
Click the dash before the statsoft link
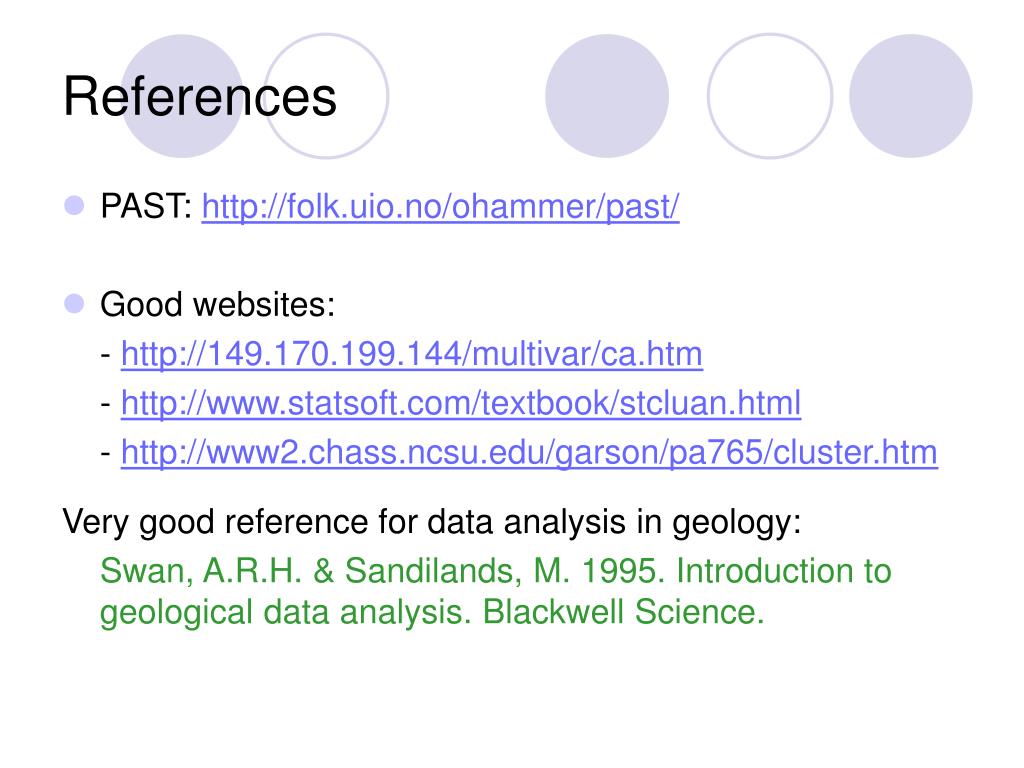[x=106, y=405]
